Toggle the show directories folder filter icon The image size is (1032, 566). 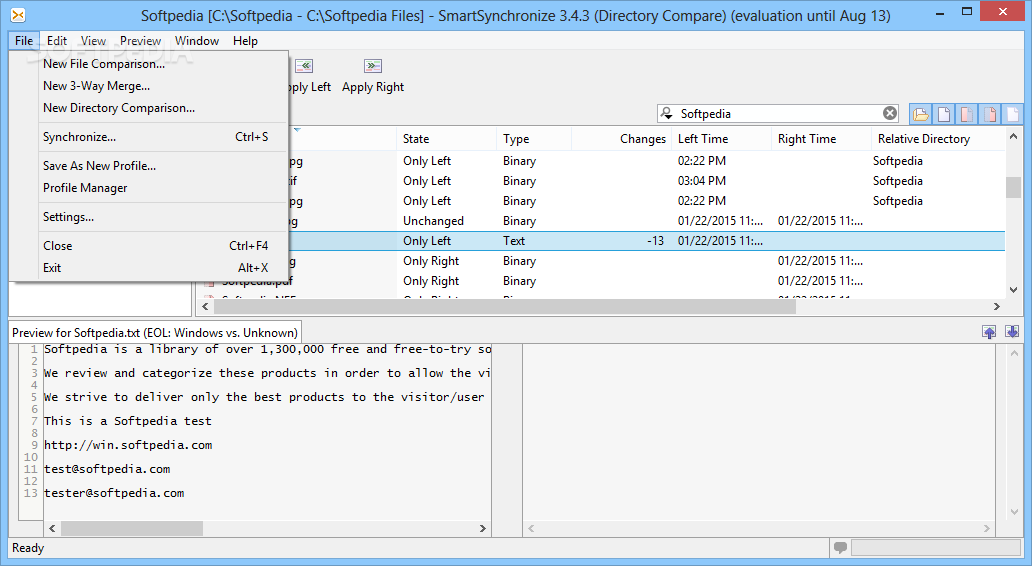(x=921, y=114)
